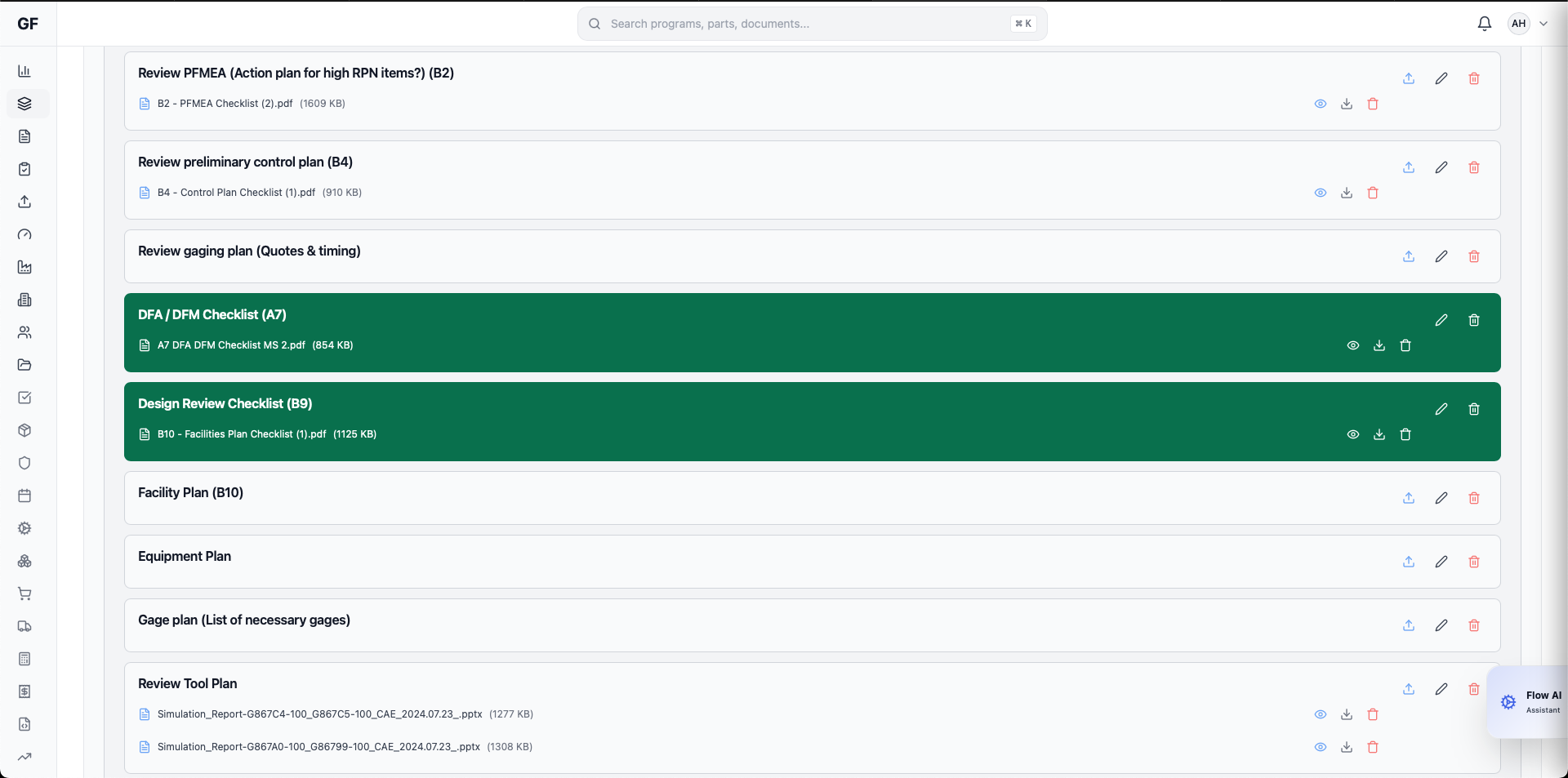Viewport: 1568px width, 778px height.
Task: Preview the B2 - PFMEA Checklist file
Action: [1321, 104]
